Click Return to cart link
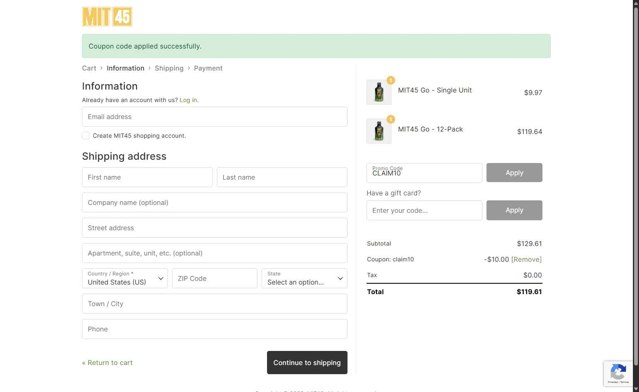 click(x=107, y=363)
